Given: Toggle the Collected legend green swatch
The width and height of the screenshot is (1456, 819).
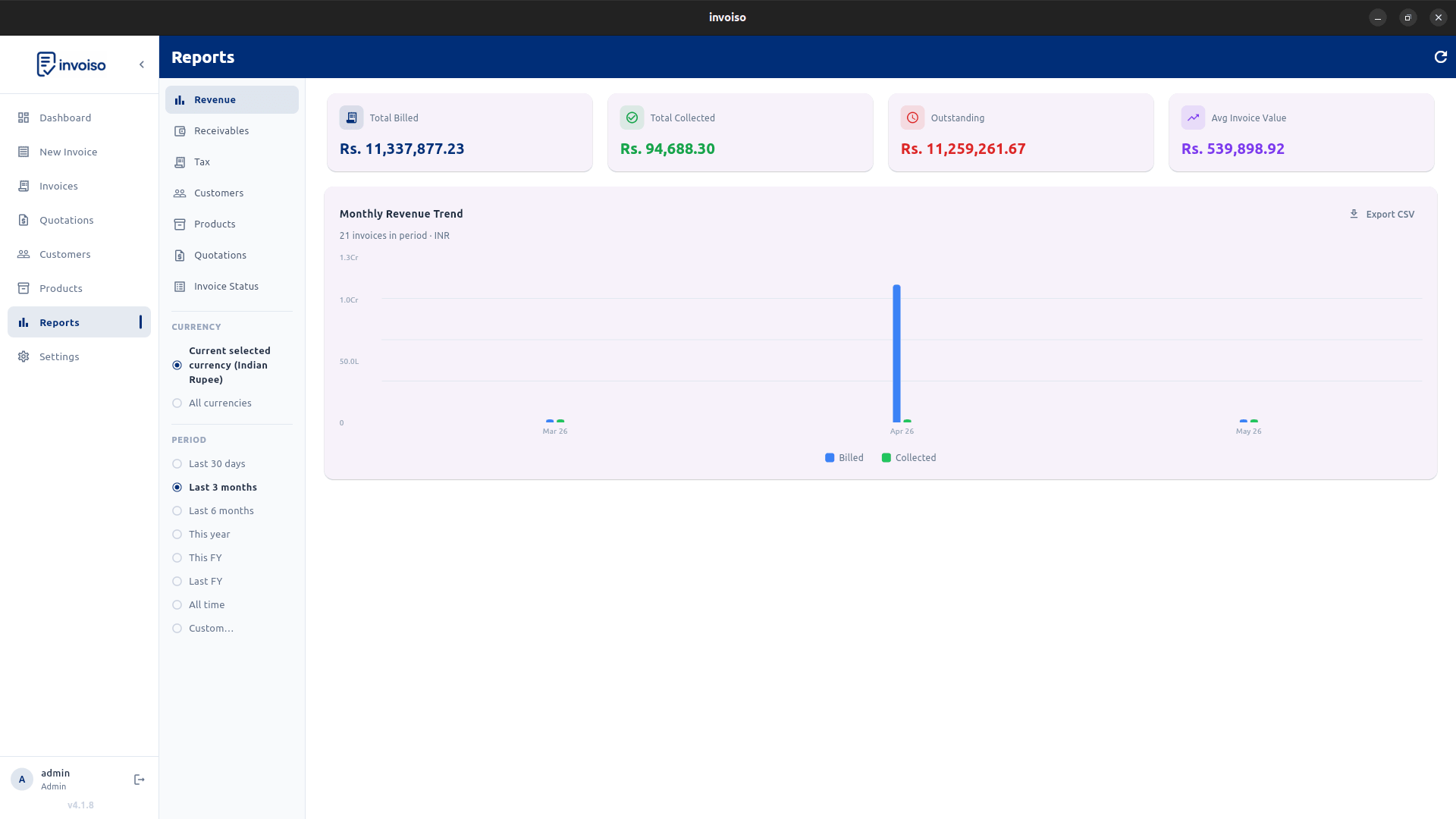Looking at the screenshot, I should point(886,458).
